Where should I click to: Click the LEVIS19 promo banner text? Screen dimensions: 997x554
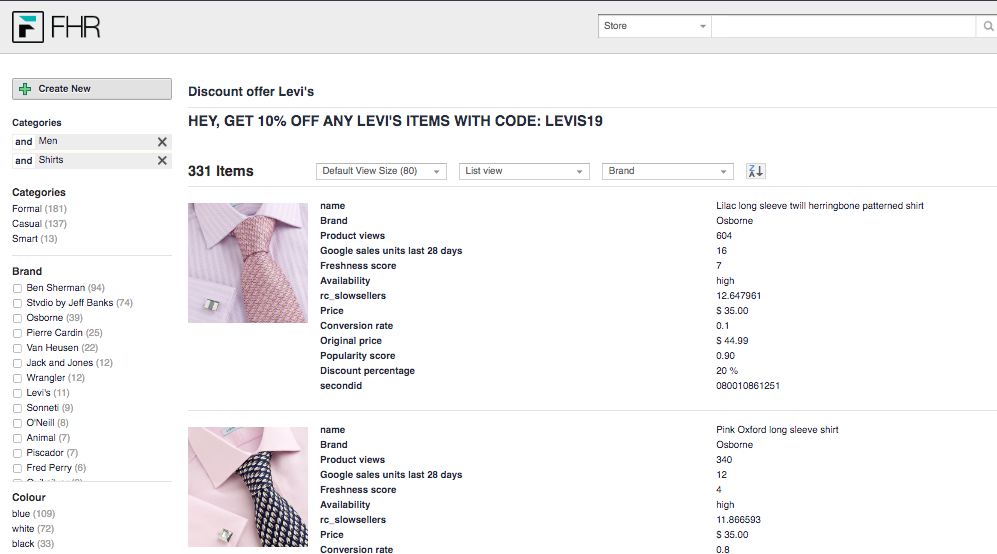click(395, 121)
